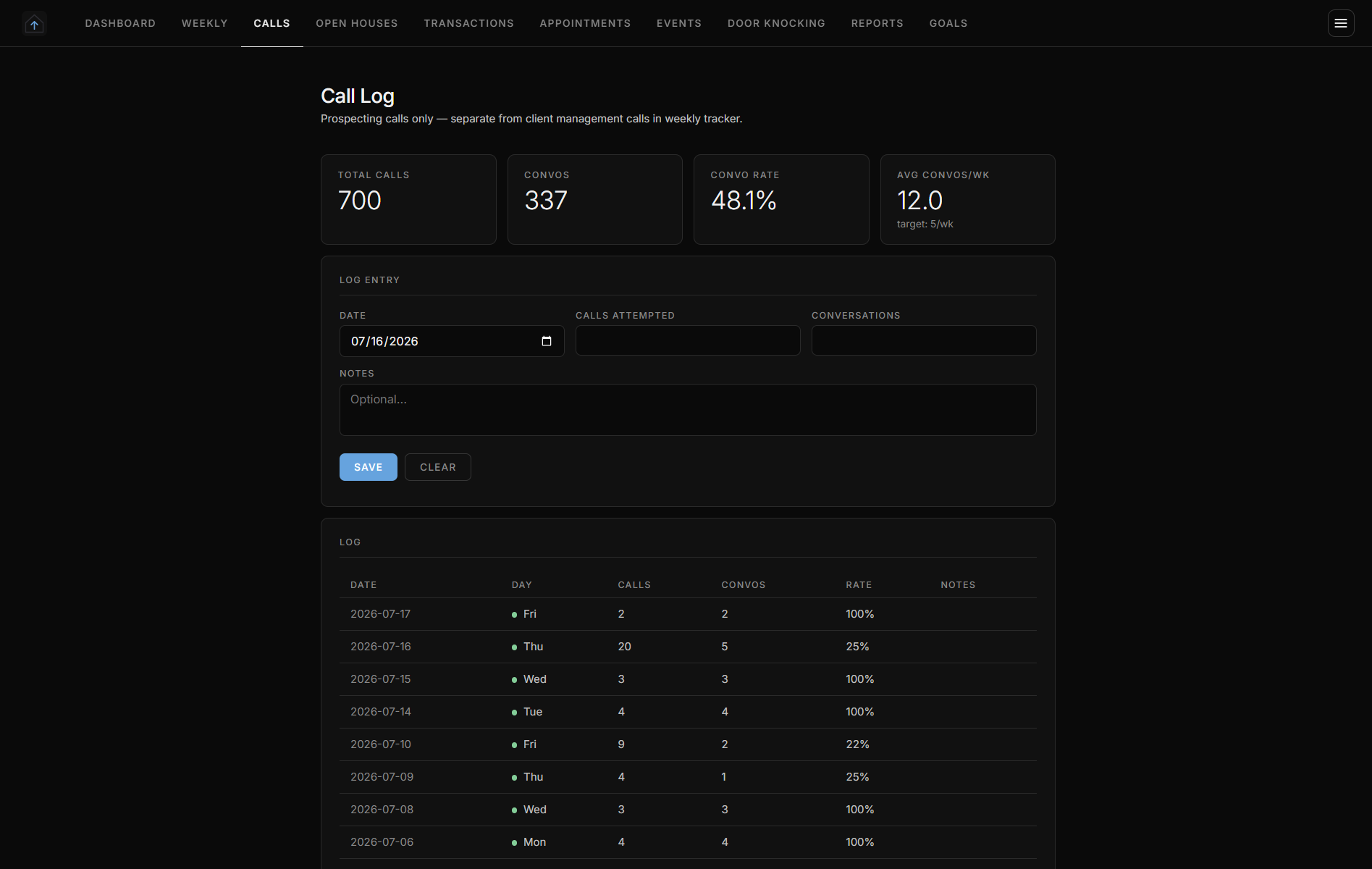Click the "9" calls value on 2026-07-10 row
Viewport: 1372px width, 869px height.
(621, 744)
